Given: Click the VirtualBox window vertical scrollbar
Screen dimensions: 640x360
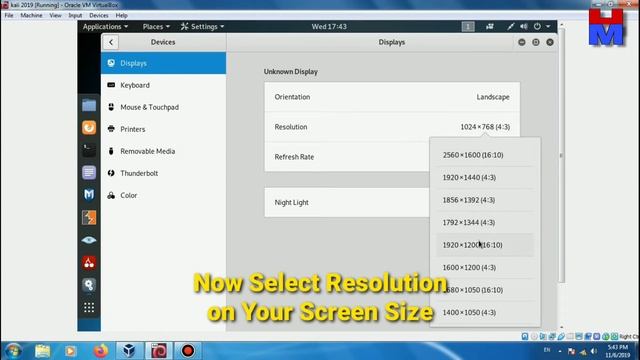Looking at the screenshot, I should pos(562,155).
